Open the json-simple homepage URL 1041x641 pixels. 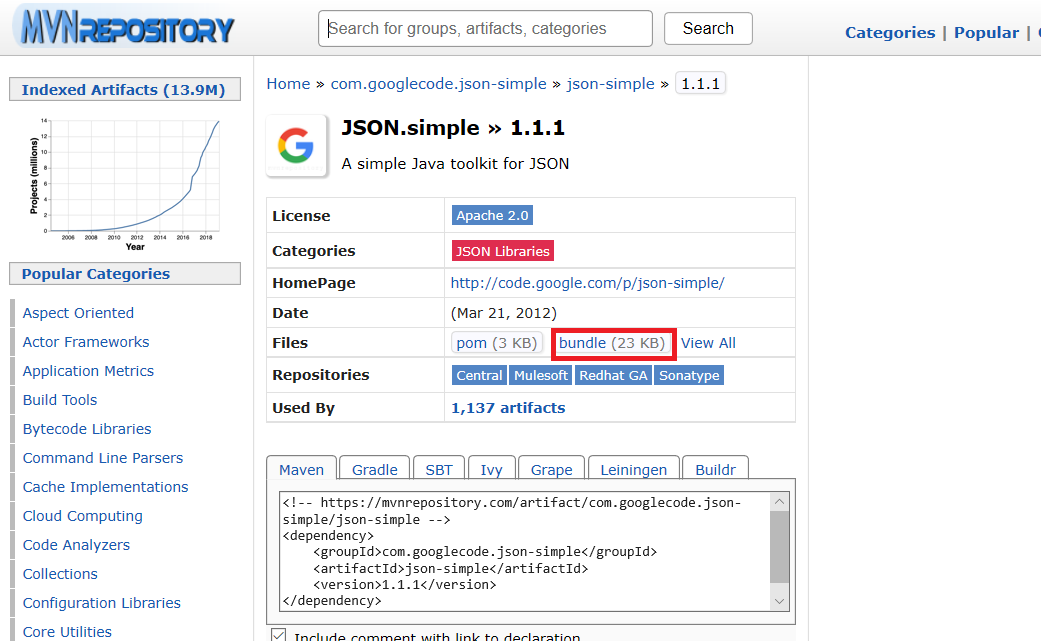pyautogui.click(x=587, y=283)
